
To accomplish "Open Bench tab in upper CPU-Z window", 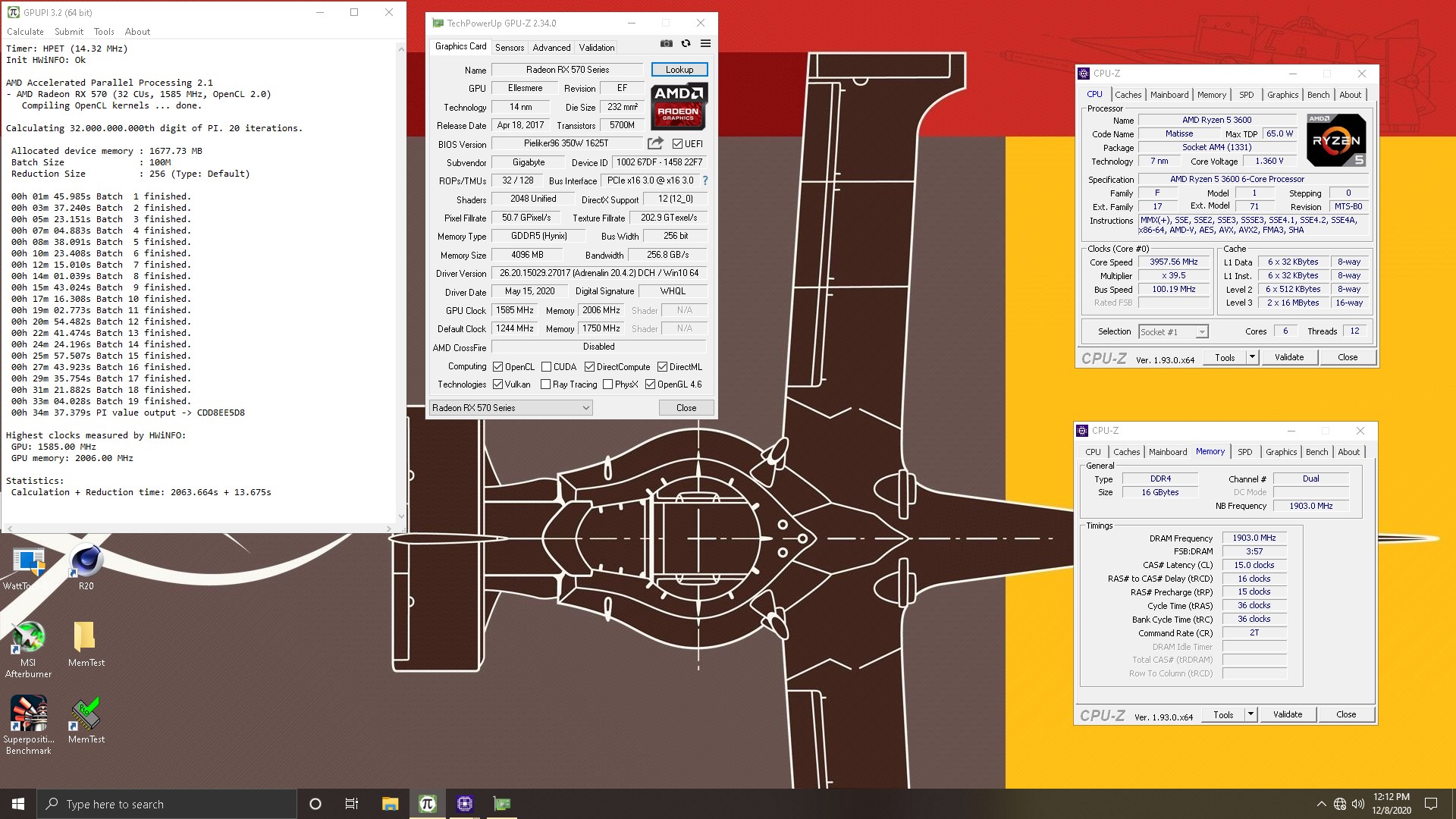I will pos(1318,95).
